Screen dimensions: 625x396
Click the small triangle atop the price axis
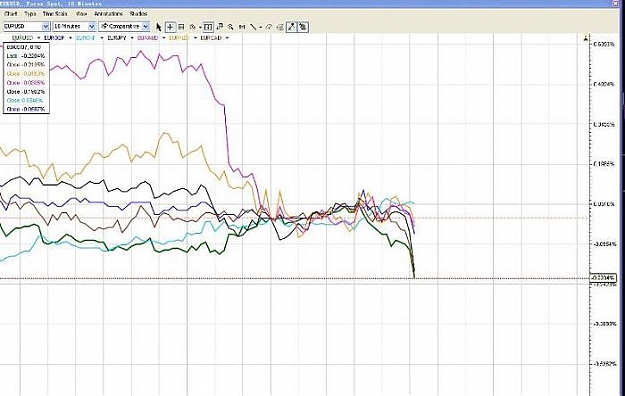point(585,38)
